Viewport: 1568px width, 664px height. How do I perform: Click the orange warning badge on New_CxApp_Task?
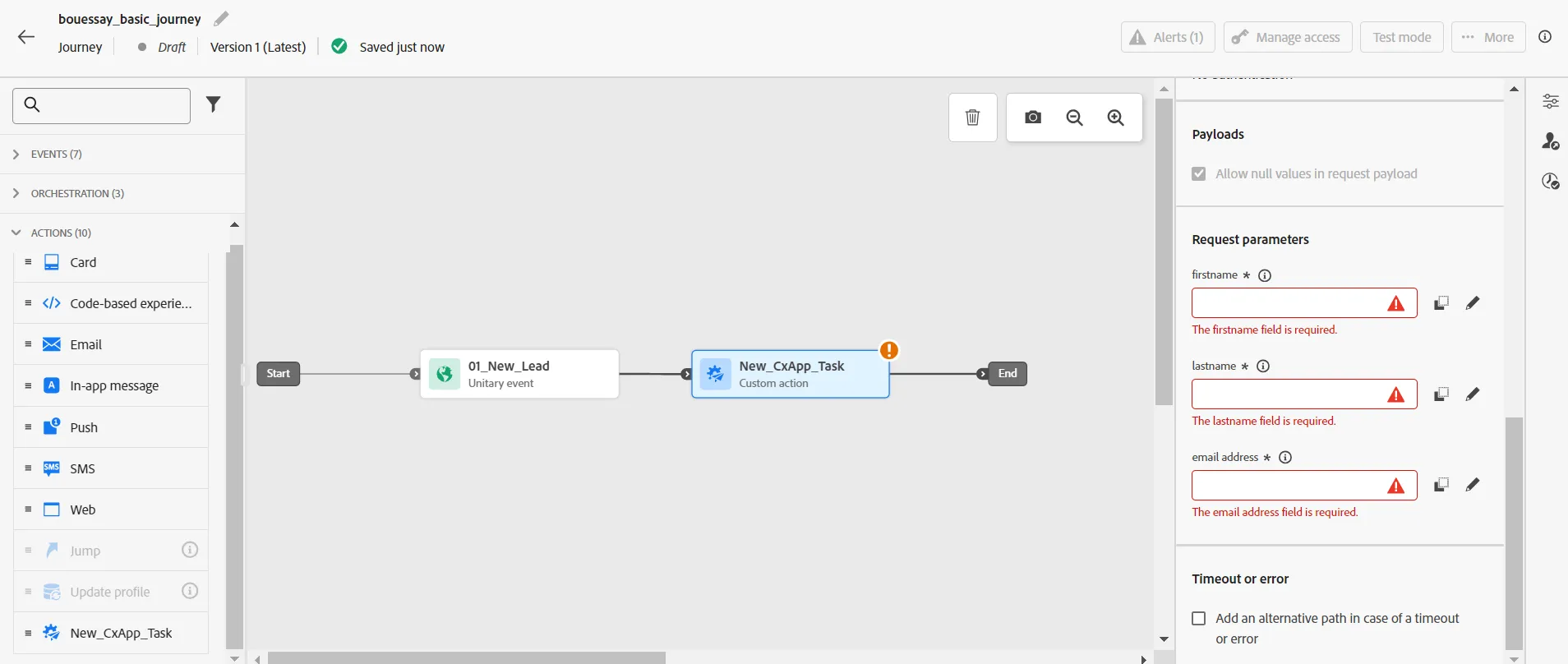point(889,350)
